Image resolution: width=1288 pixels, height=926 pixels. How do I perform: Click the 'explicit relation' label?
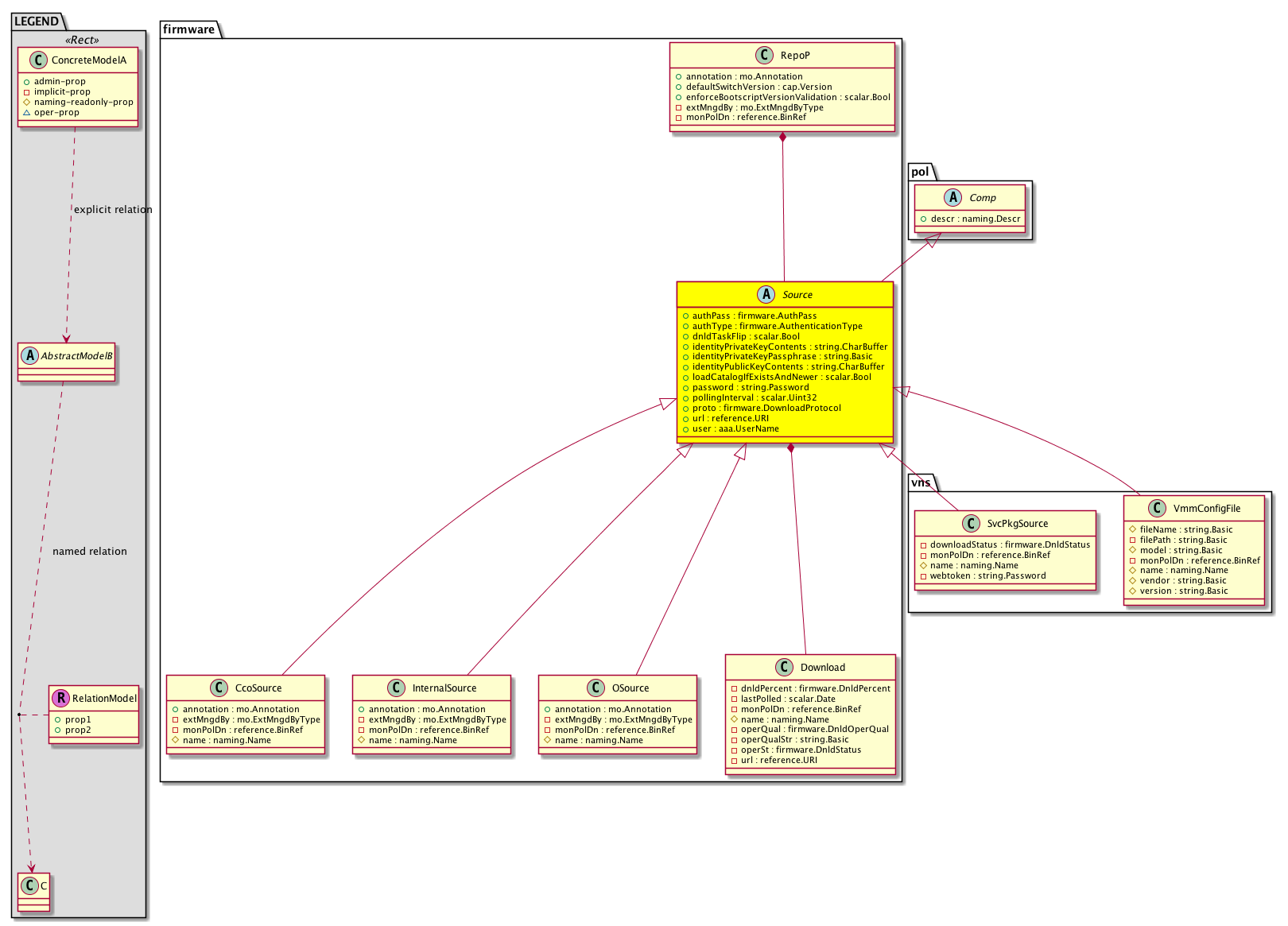(113, 210)
